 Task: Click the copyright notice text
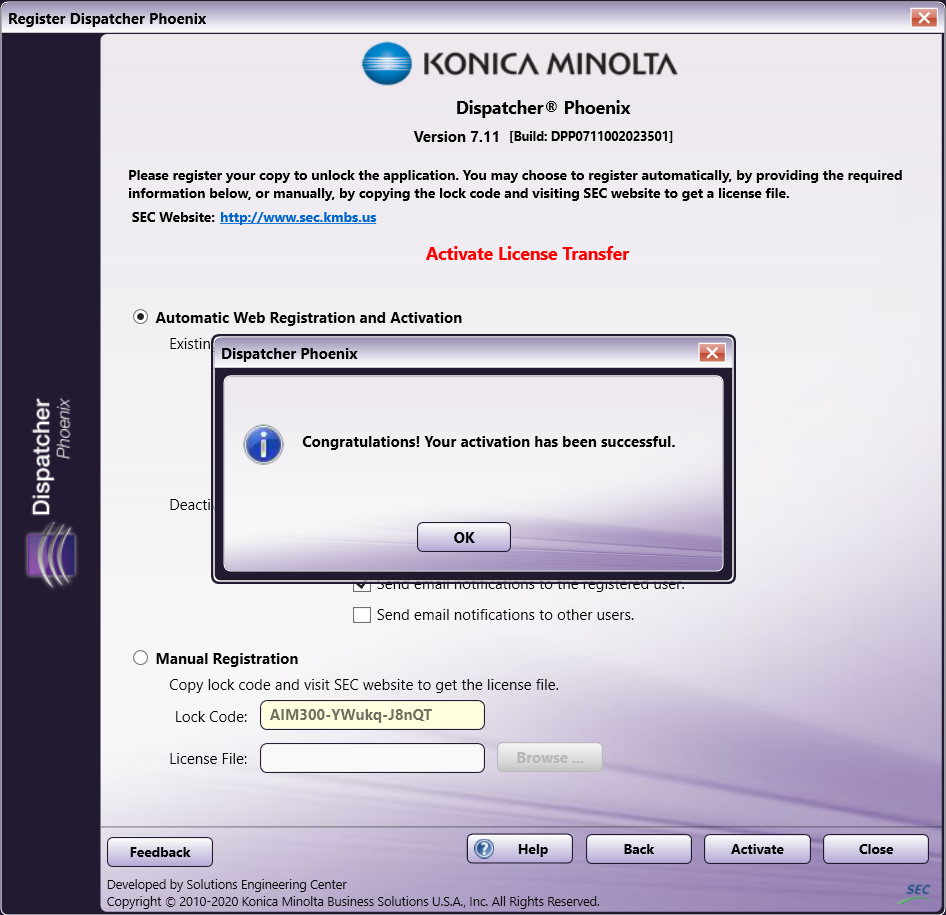(x=353, y=901)
